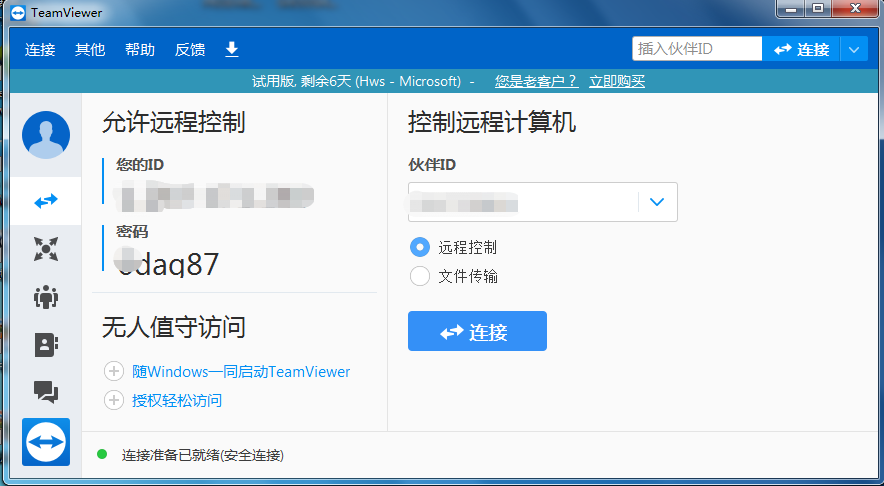
Task: Click the password value under 密码
Action: [x=167, y=263]
